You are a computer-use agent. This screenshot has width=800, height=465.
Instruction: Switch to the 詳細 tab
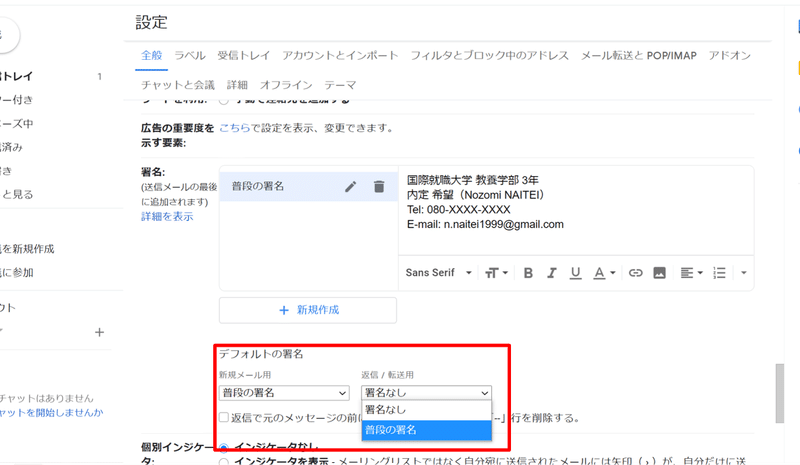click(x=237, y=85)
